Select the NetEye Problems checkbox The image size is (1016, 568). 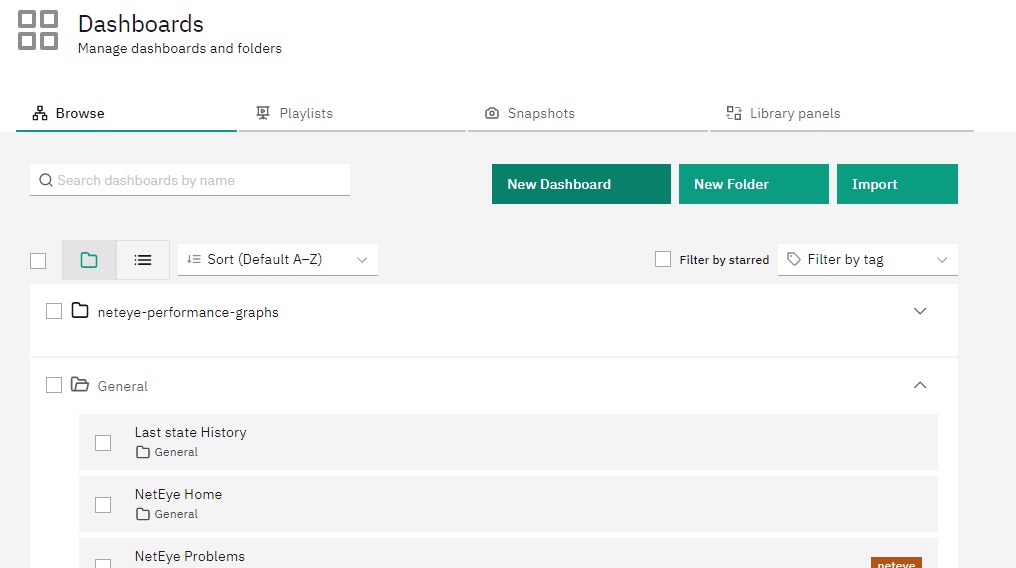pyautogui.click(x=103, y=563)
